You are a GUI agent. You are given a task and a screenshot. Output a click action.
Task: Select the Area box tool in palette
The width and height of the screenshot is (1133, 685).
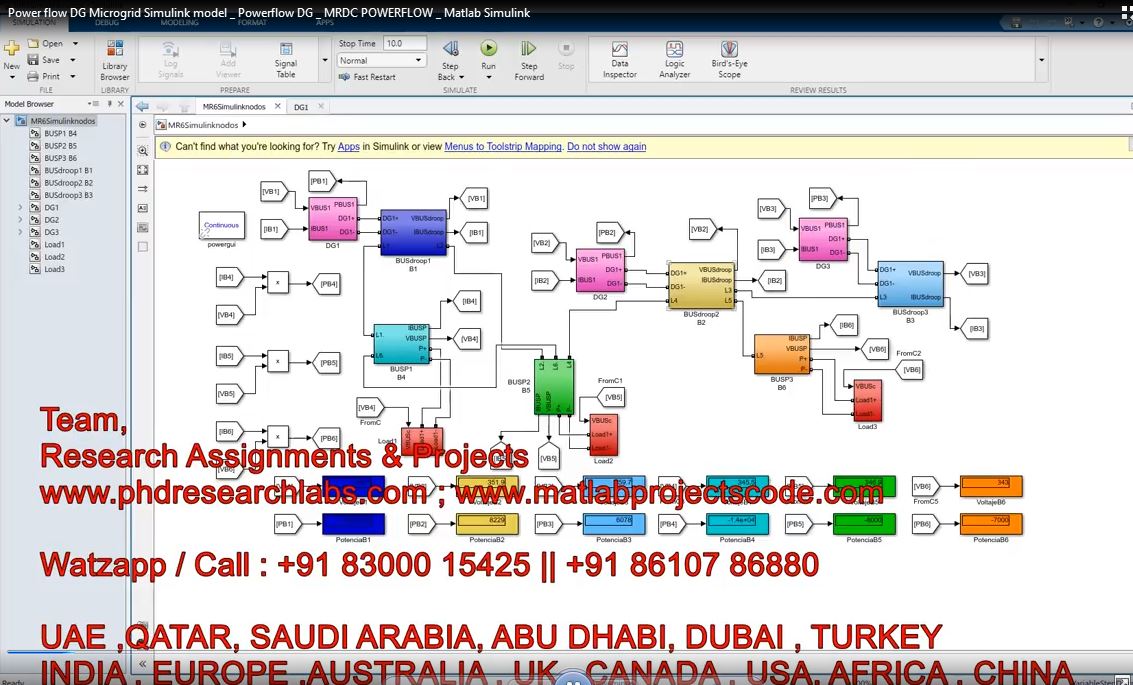(142, 246)
